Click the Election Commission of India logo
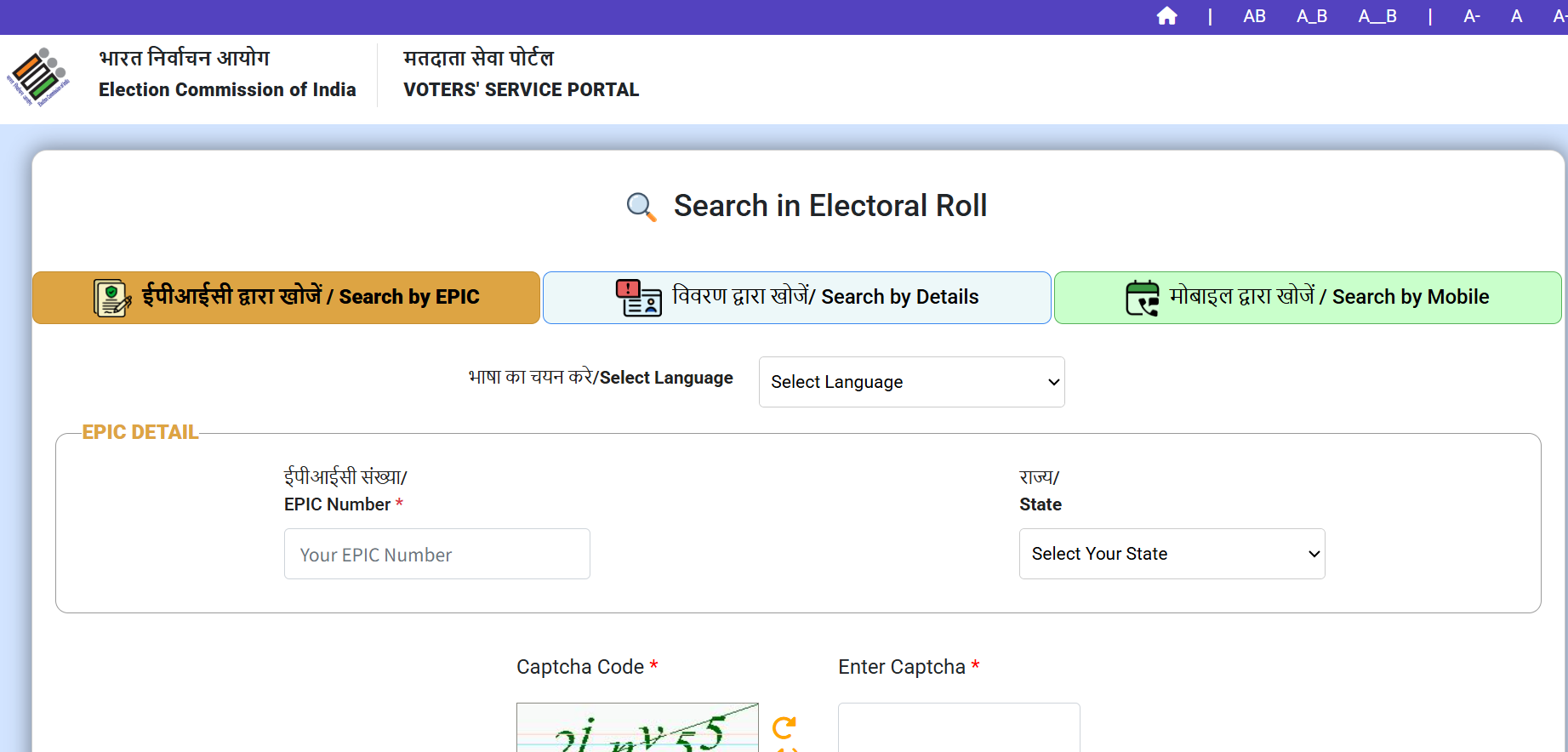1568x752 pixels. pyautogui.click(x=38, y=77)
